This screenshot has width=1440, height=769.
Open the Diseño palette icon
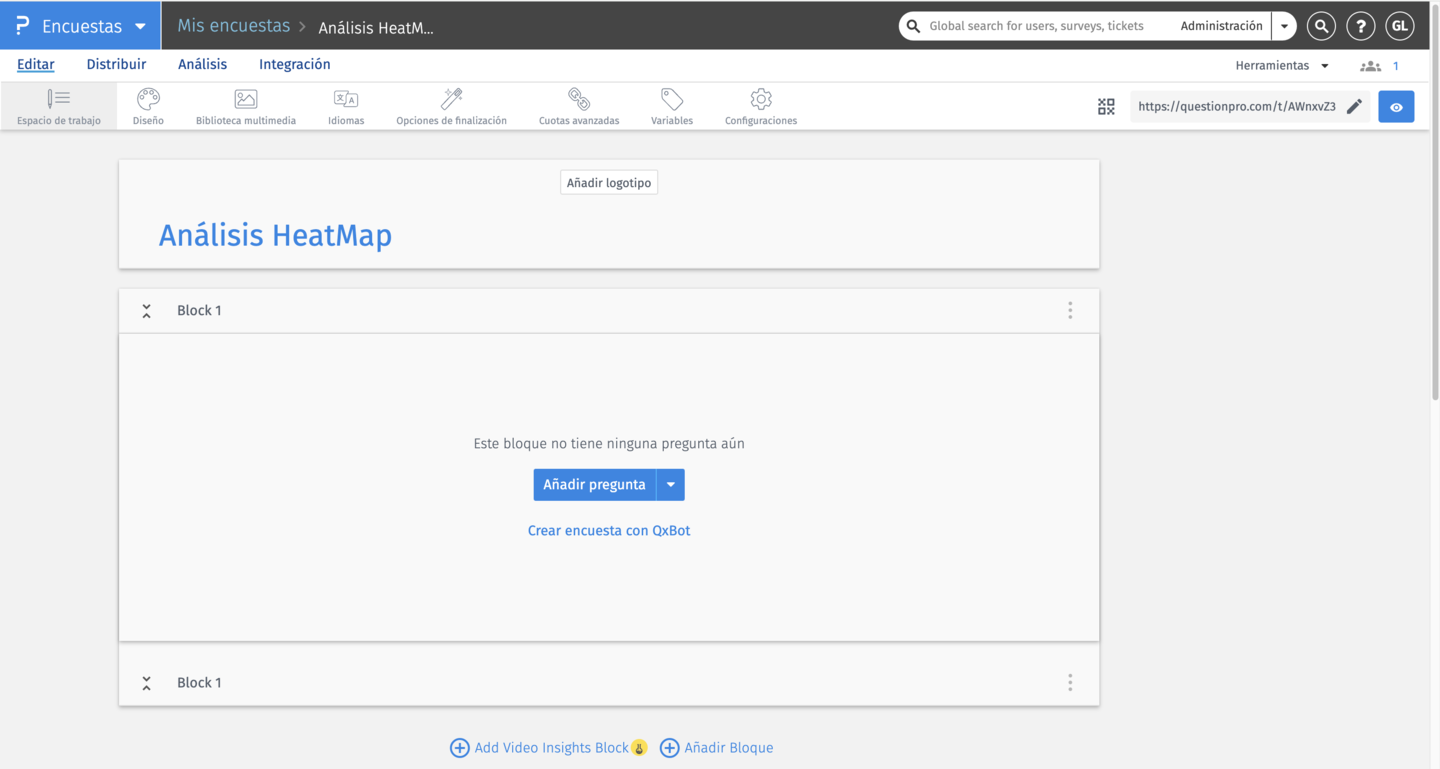[148, 98]
